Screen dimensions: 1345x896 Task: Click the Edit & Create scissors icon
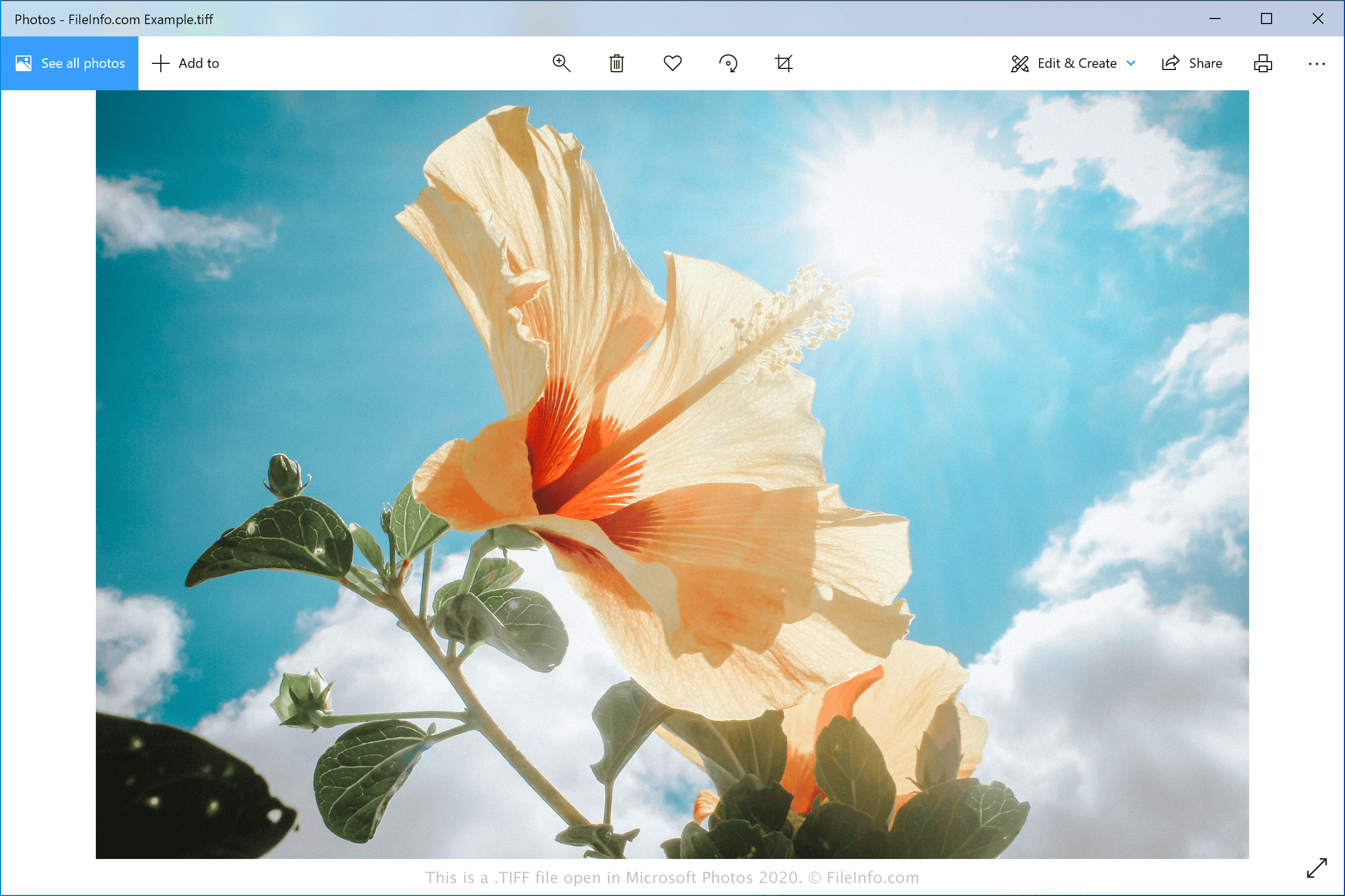click(x=1018, y=62)
